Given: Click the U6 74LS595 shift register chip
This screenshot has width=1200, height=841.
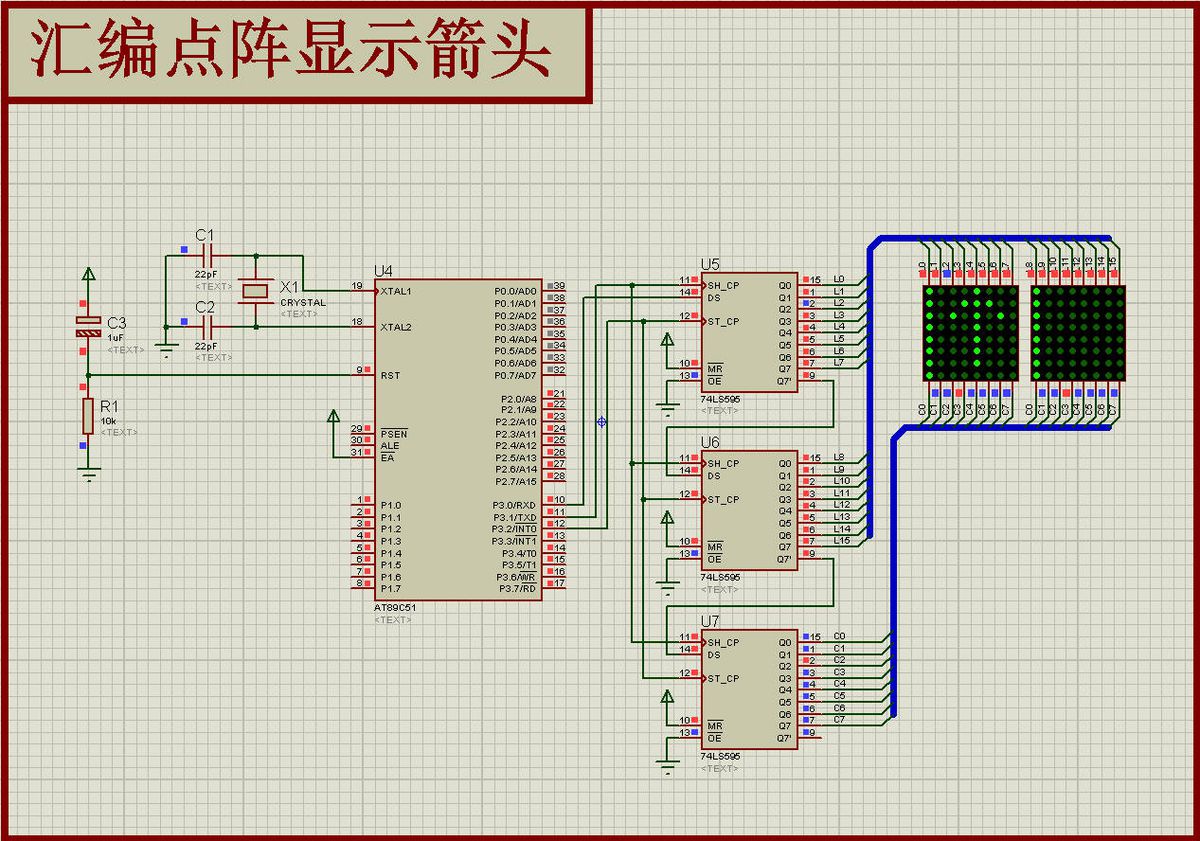Looking at the screenshot, I should [x=751, y=510].
